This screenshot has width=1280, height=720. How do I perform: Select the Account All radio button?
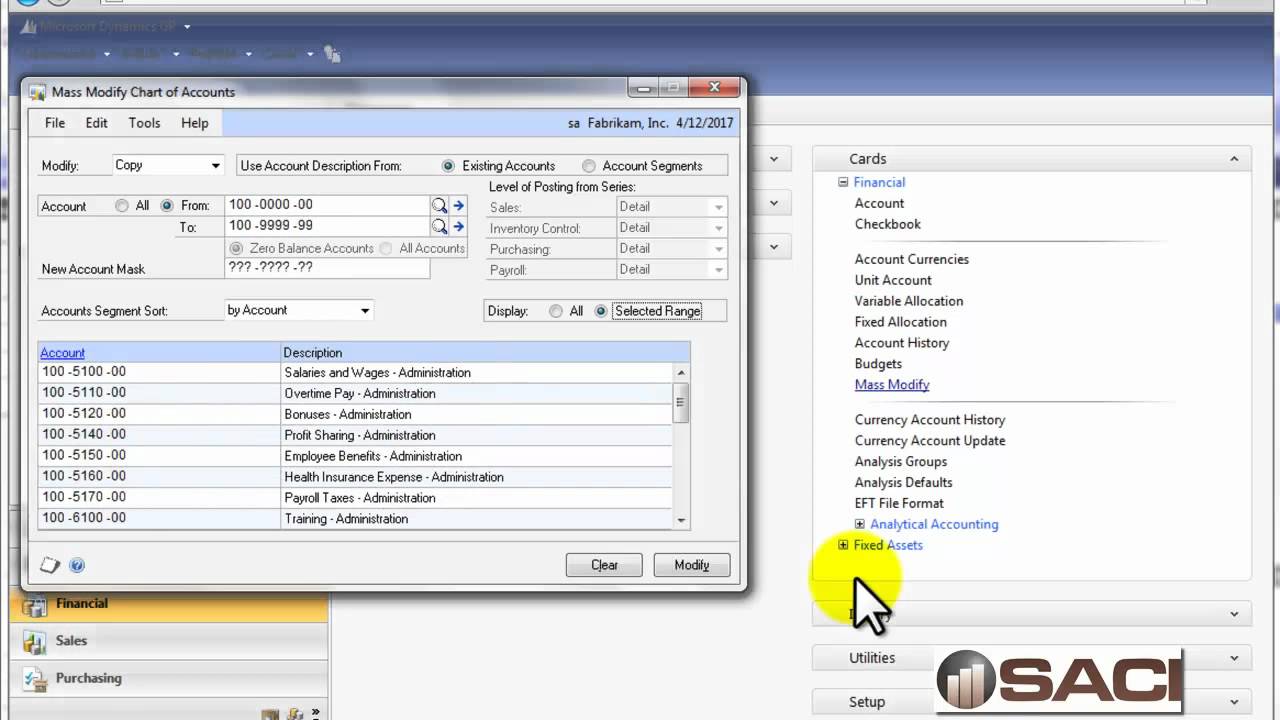[122, 205]
